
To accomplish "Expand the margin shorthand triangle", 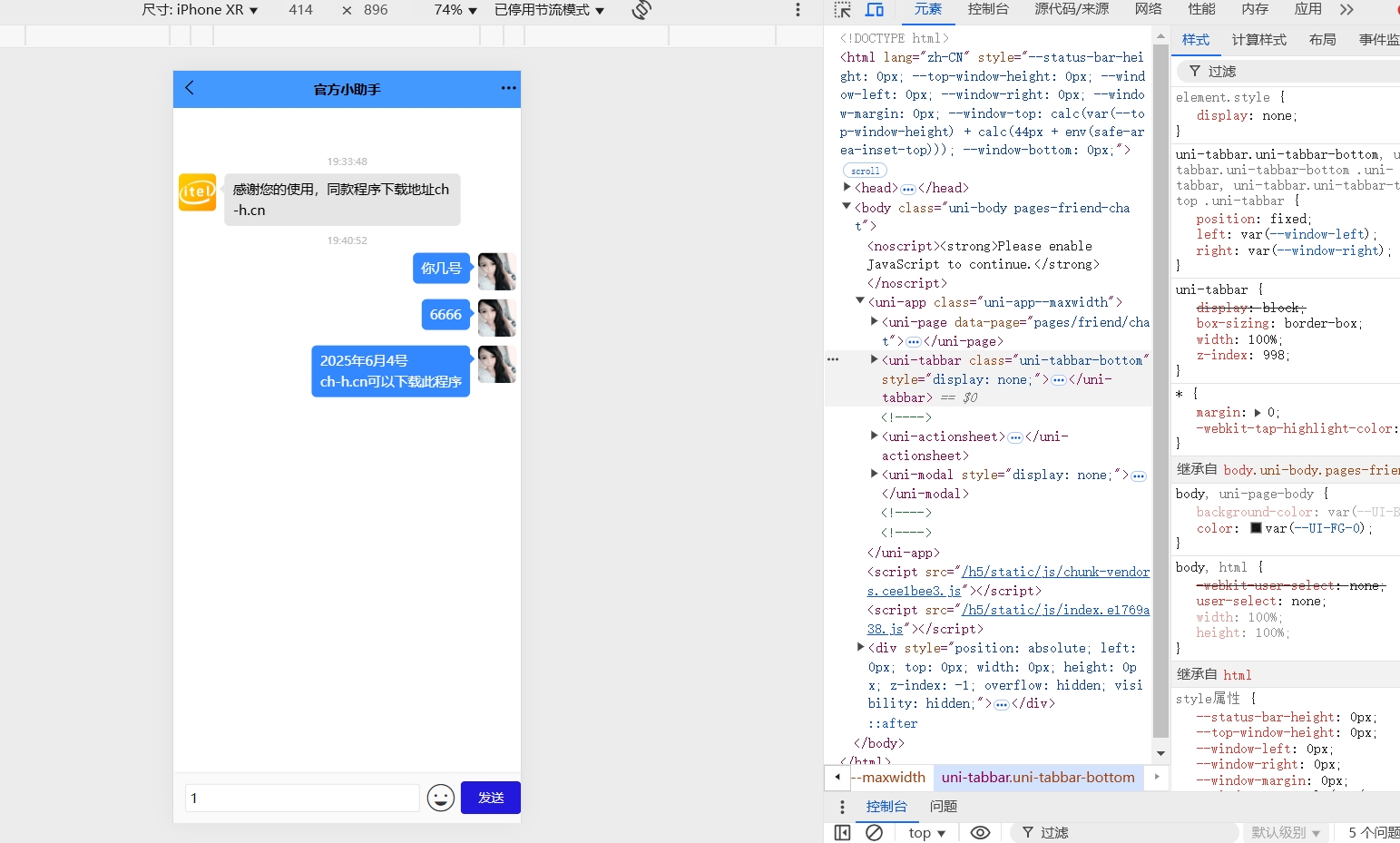I will click(1258, 412).
